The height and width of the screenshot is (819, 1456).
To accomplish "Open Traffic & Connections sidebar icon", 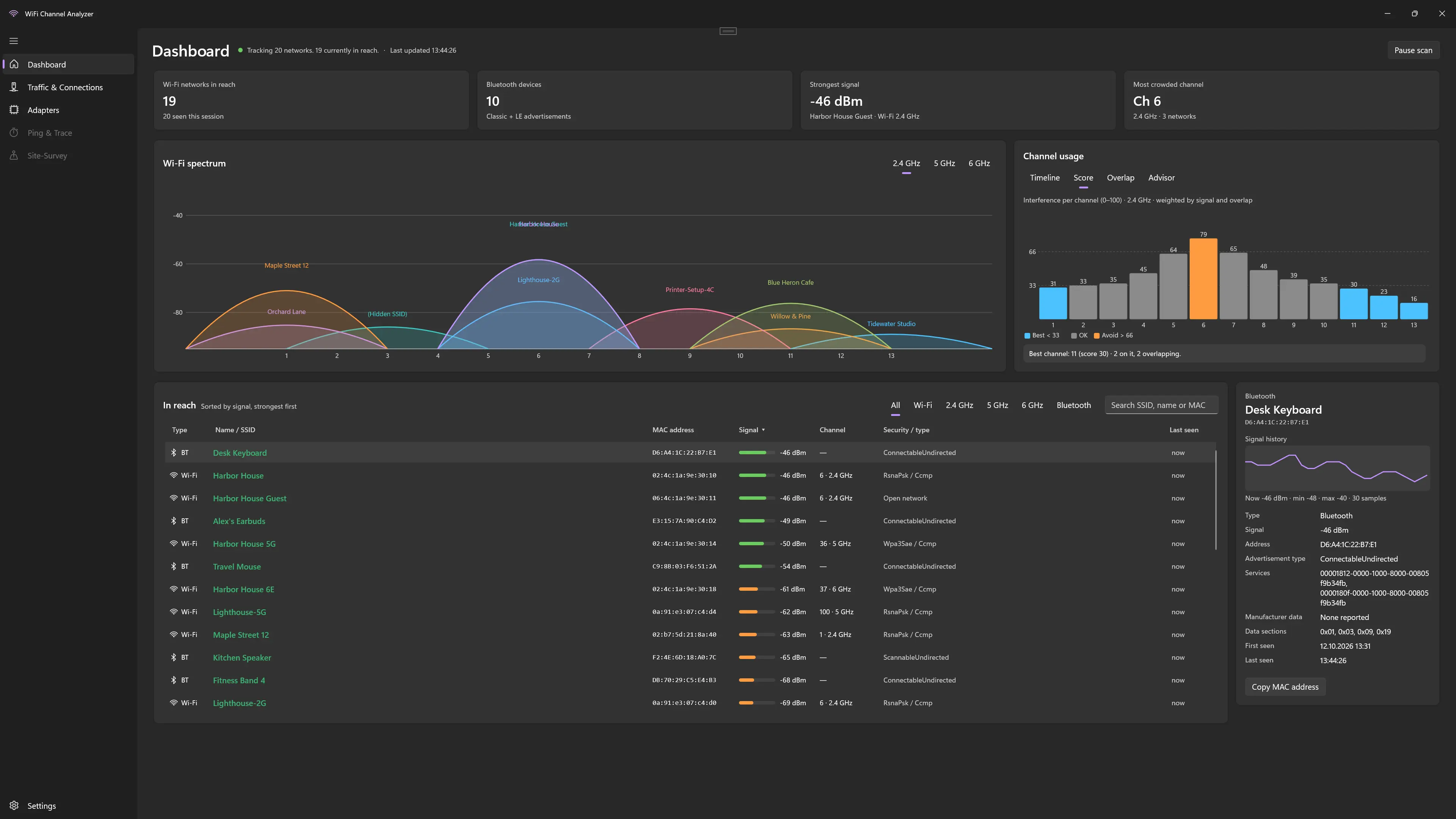I will 14,87.
